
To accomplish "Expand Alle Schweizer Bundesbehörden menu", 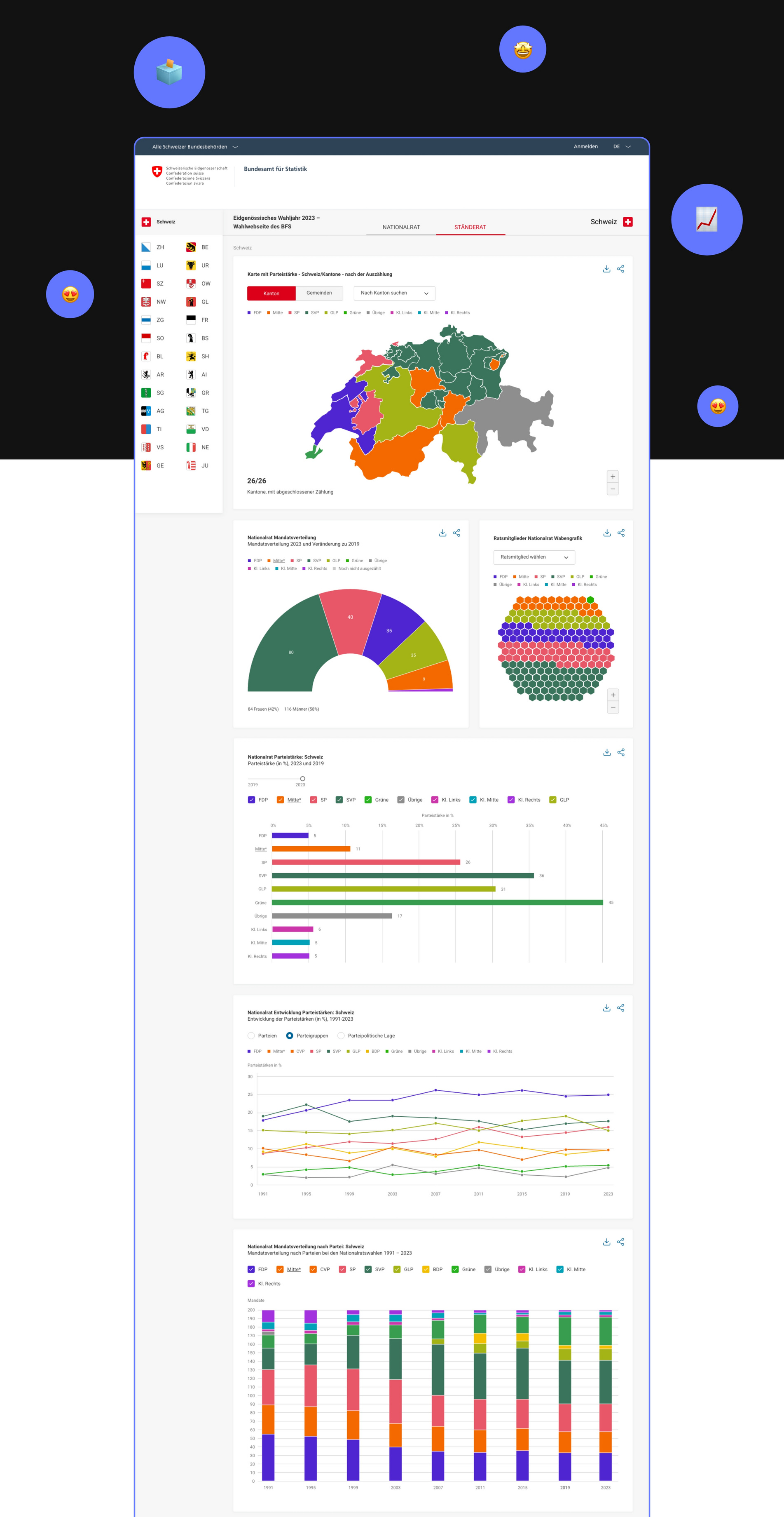I will coord(195,147).
